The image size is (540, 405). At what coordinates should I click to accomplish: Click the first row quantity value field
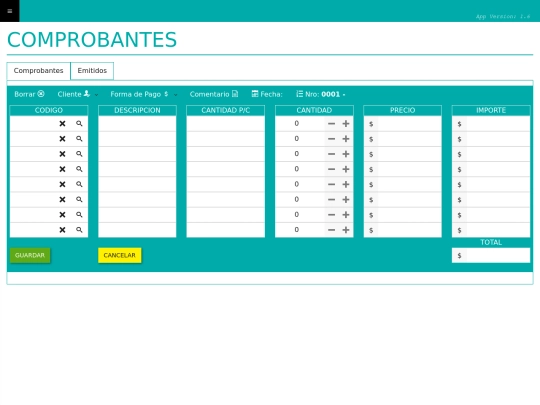coord(300,124)
